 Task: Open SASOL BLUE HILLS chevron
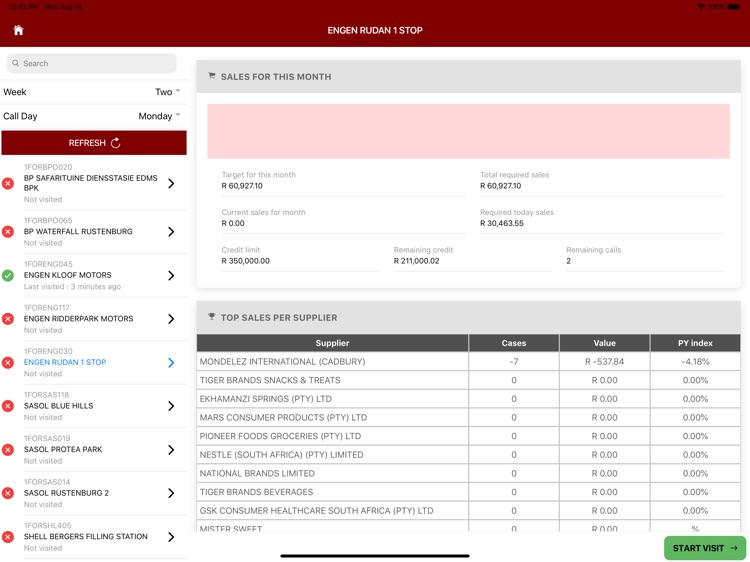click(171, 406)
